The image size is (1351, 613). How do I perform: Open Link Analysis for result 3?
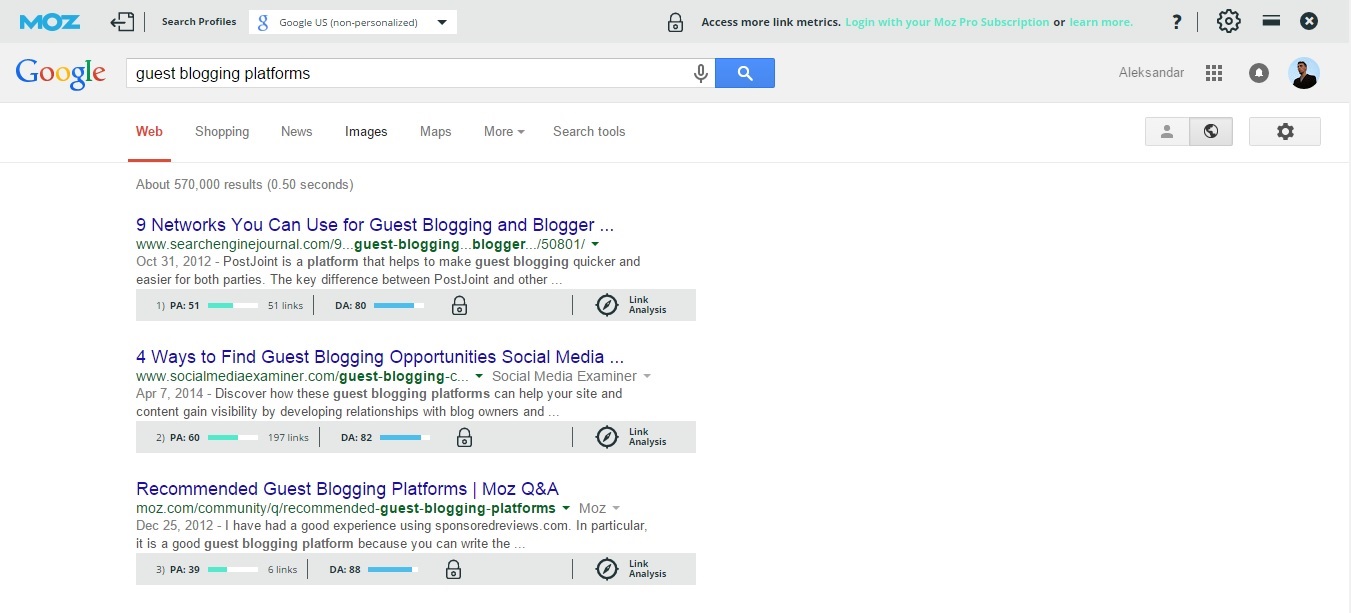631,569
